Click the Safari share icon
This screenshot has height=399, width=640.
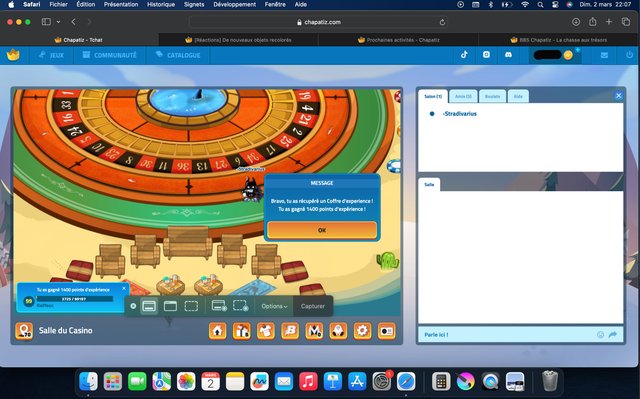593,22
